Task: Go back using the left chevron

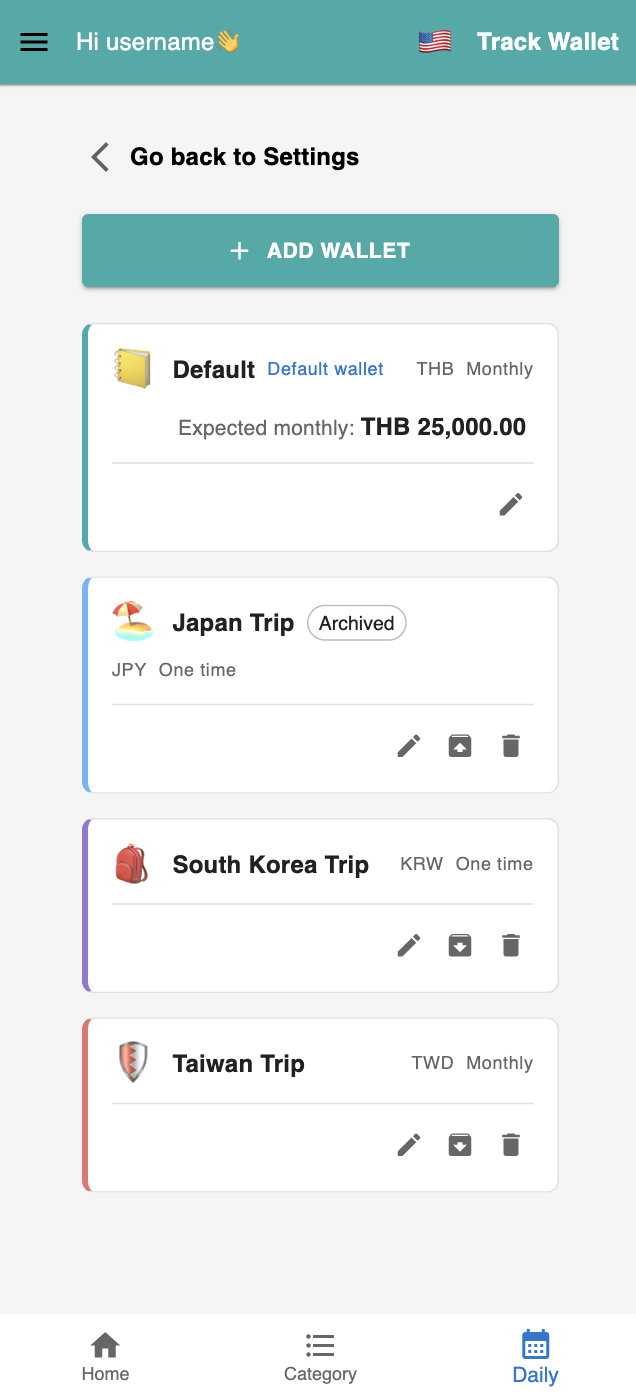Action: (100, 157)
